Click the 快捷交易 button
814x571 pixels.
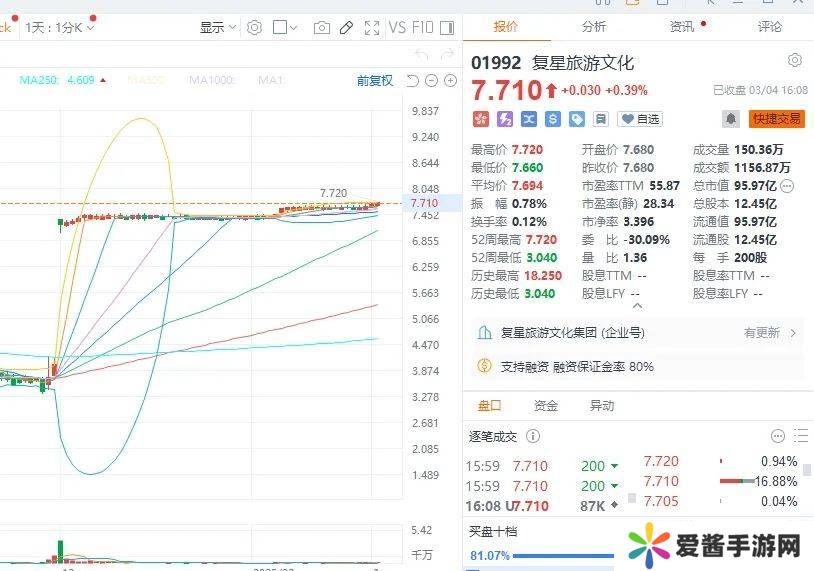click(x=776, y=119)
